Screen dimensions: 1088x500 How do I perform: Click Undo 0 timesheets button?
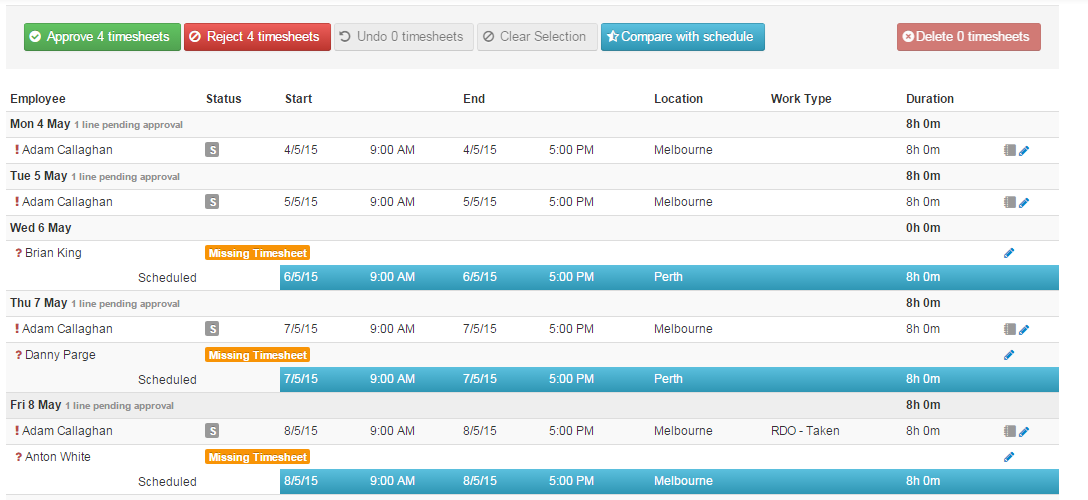pyautogui.click(x=405, y=37)
